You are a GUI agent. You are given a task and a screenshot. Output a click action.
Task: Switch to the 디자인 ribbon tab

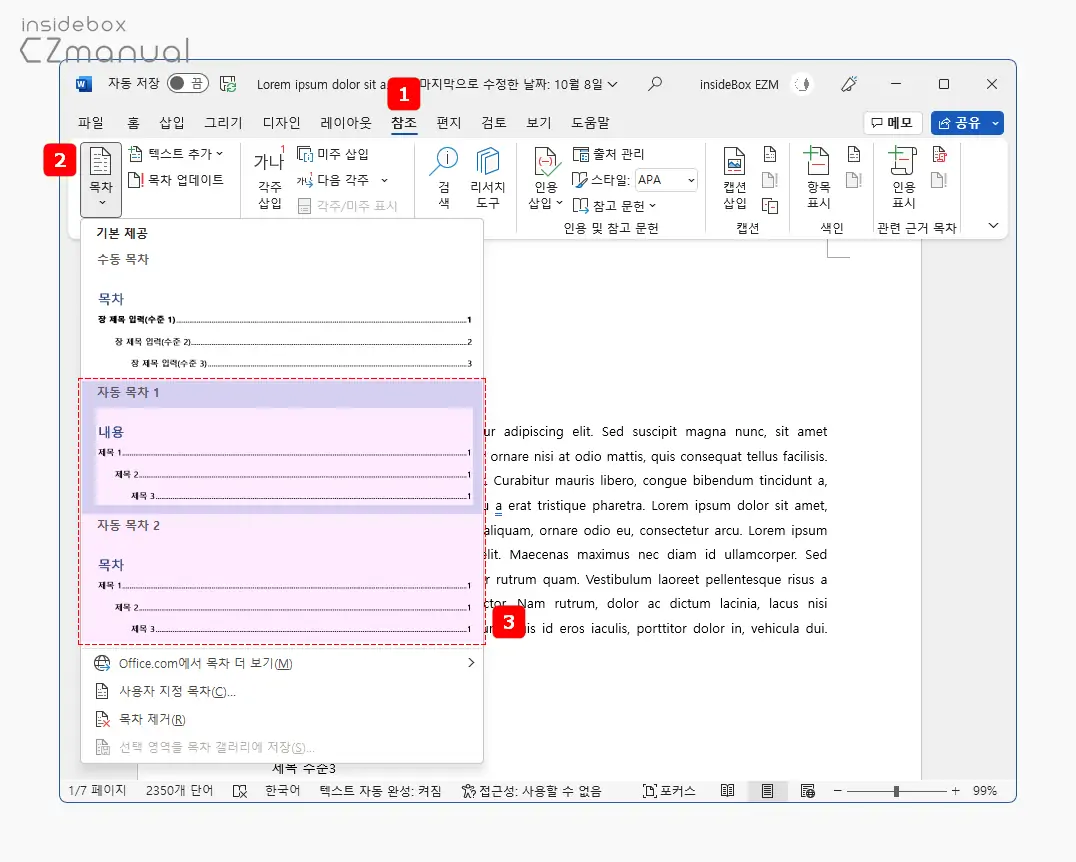point(279,122)
